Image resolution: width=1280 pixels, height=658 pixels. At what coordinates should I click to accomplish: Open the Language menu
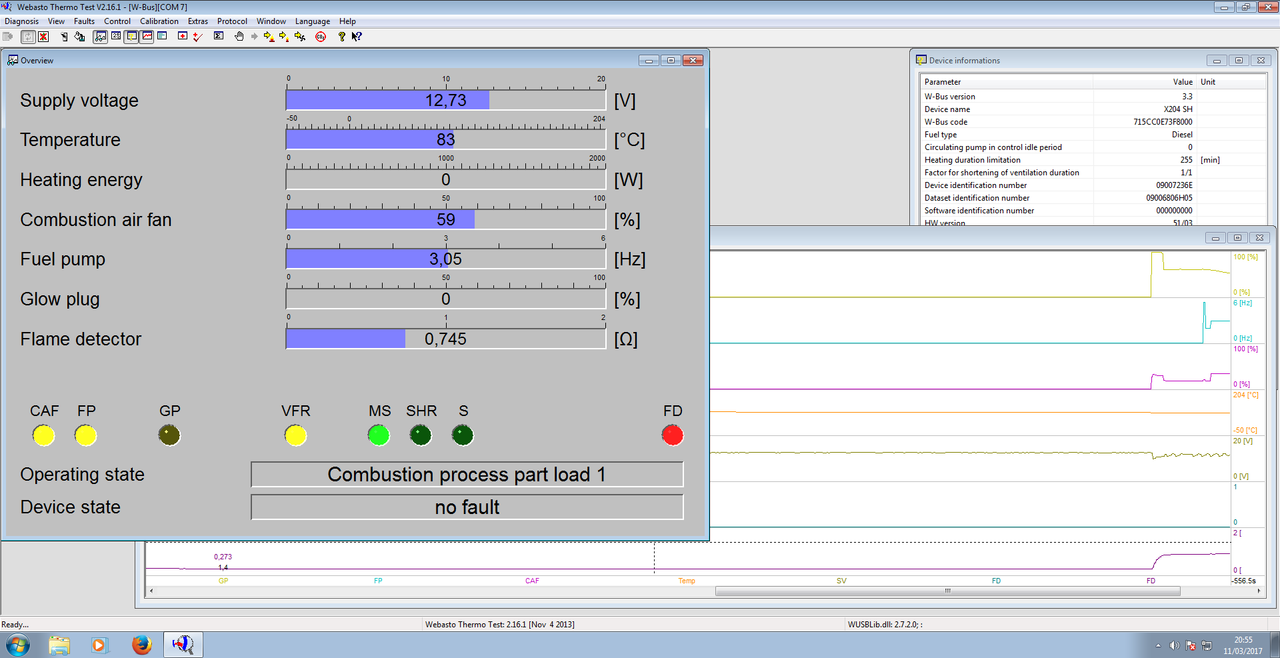312,21
